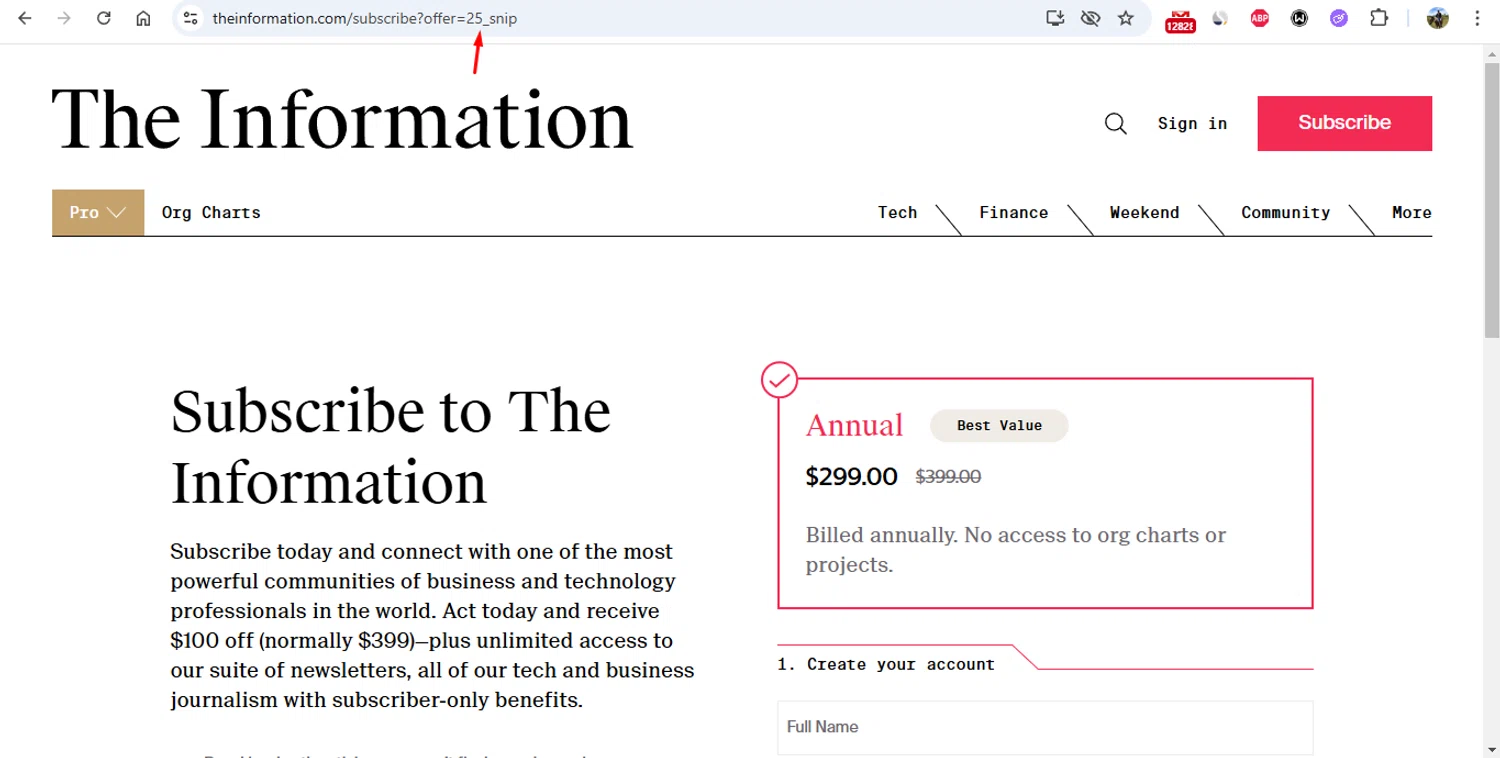
Task: Click the checkmark circle on the Annual plan
Action: point(779,380)
